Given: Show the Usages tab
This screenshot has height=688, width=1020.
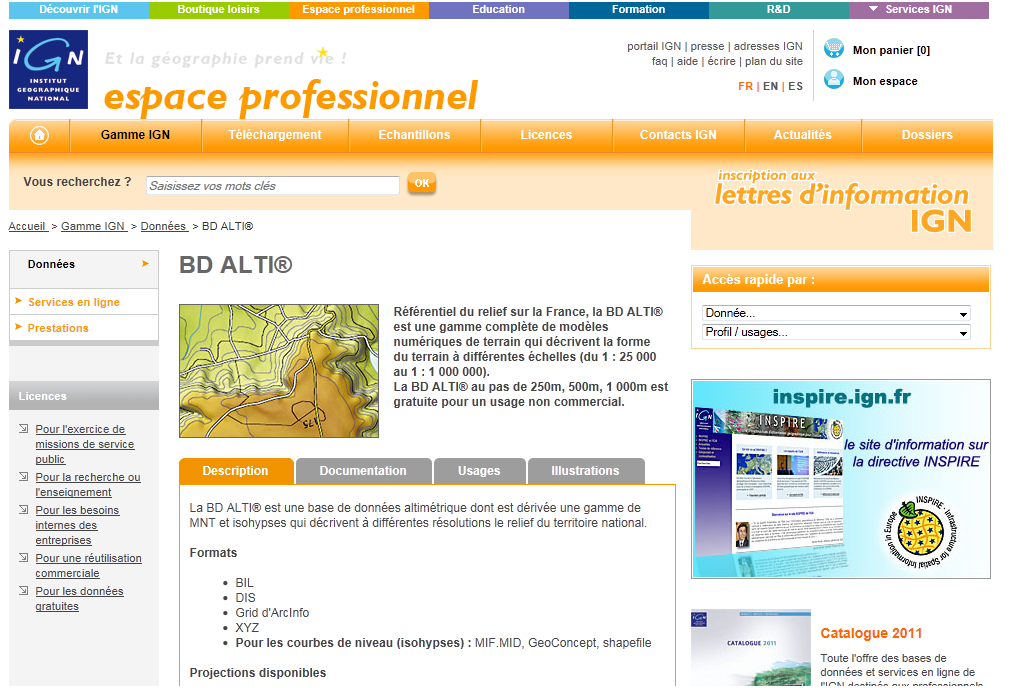Looking at the screenshot, I should click(479, 471).
